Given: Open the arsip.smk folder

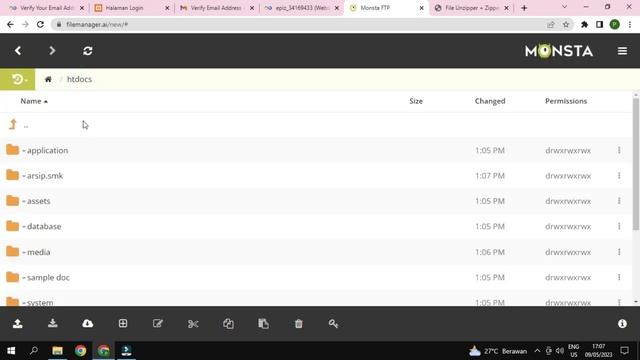Looking at the screenshot, I should tap(45, 176).
